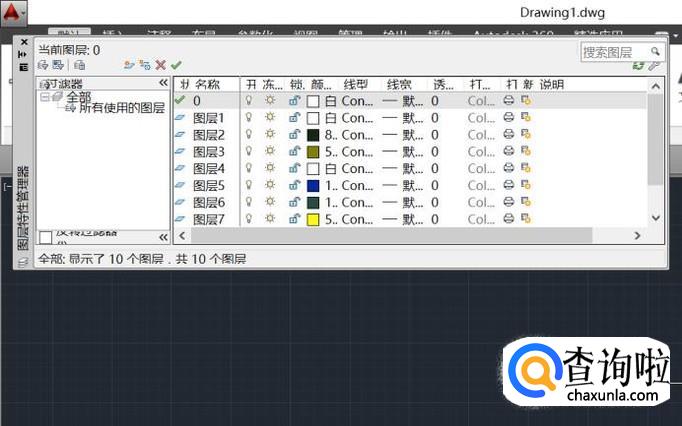Sort by 线型 column header
The height and width of the screenshot is (426, 682).
pos(356,84)
